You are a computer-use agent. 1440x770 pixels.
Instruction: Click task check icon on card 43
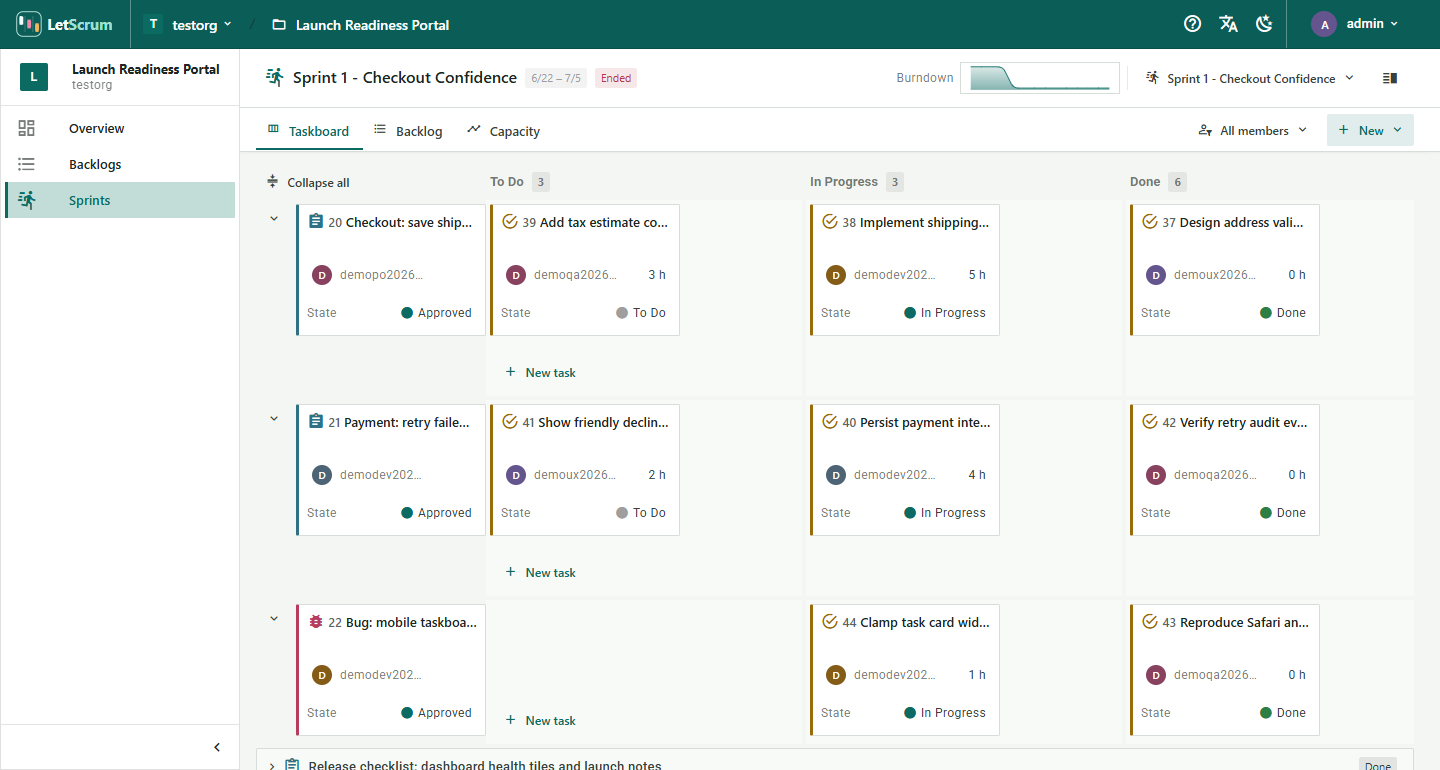click(x=1149, y=622)
